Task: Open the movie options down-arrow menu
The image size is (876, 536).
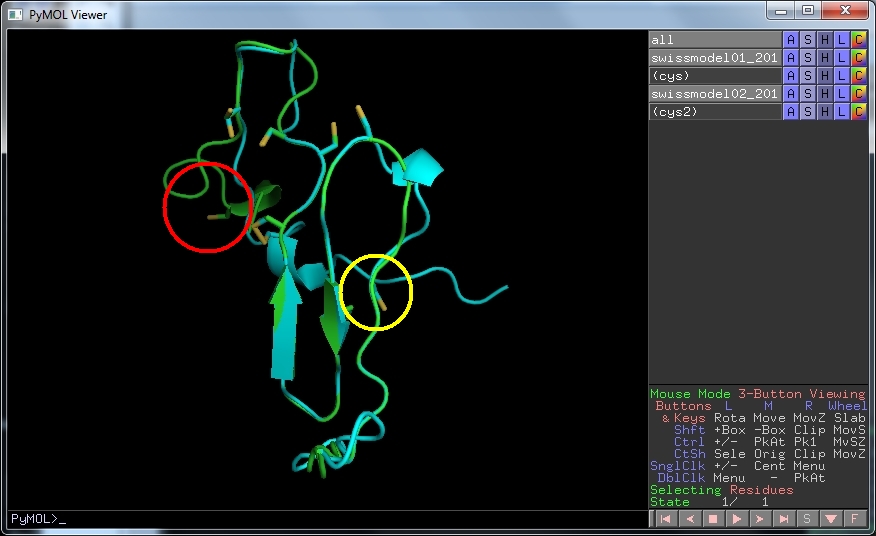Action: 831,519
